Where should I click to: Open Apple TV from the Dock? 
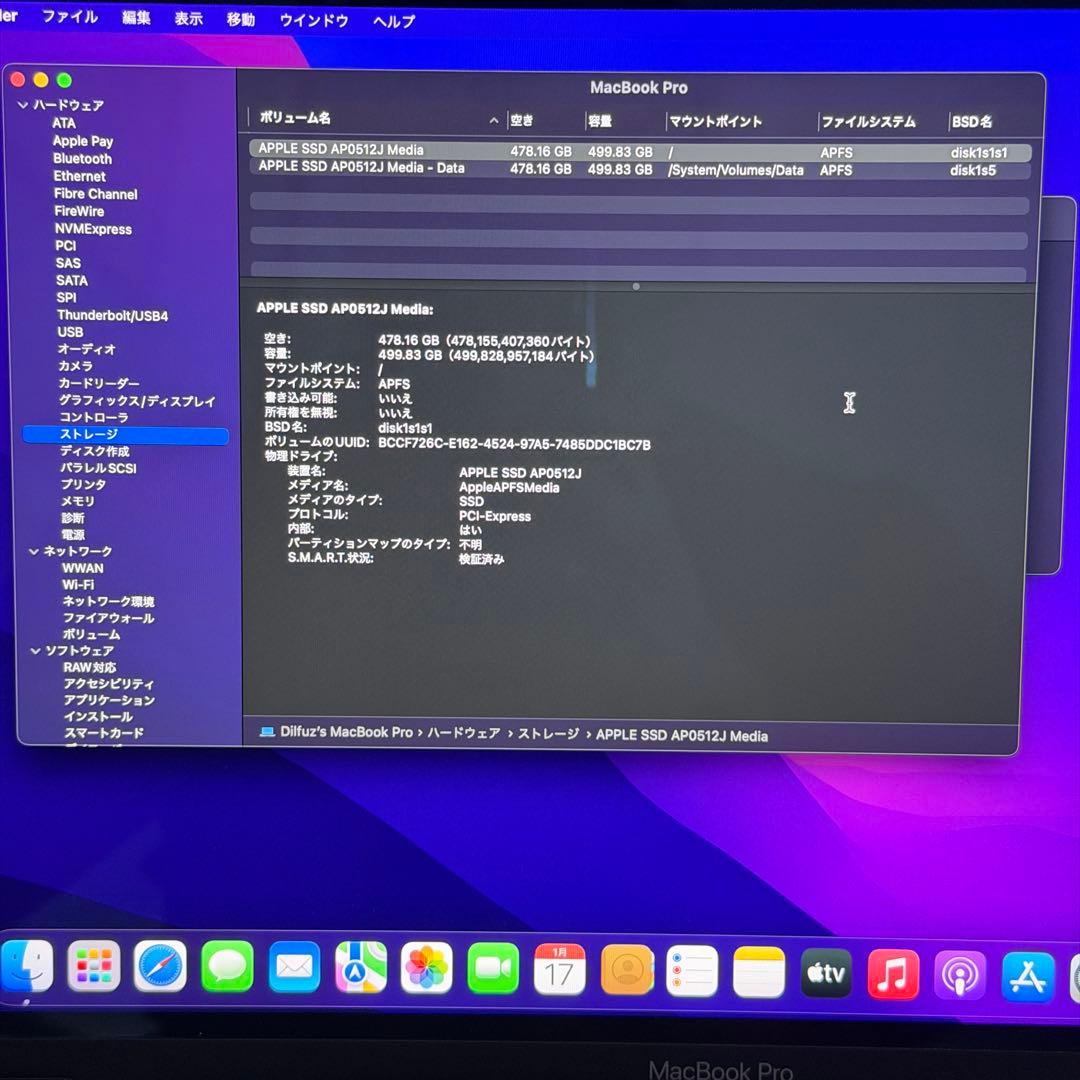coord(826,970)
